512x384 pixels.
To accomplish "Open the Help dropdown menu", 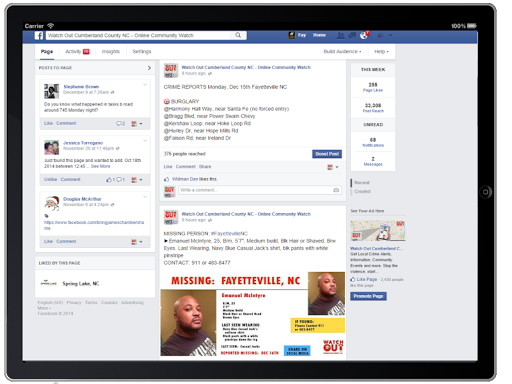I will tap(381, 51).
